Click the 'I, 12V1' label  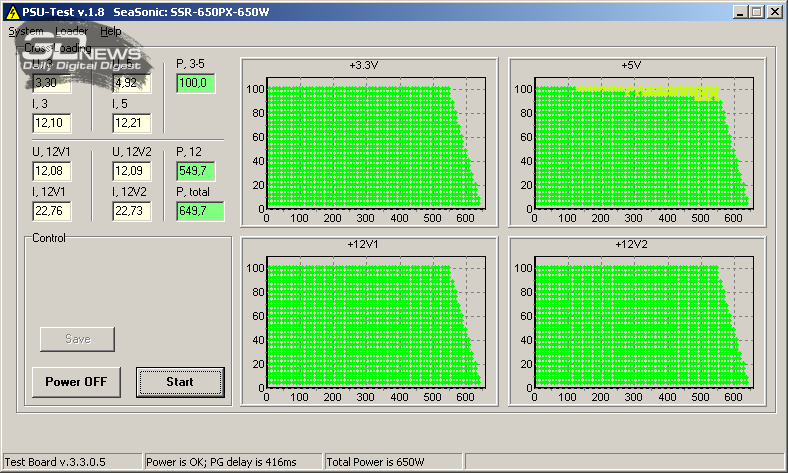click(x=49, y=192)
